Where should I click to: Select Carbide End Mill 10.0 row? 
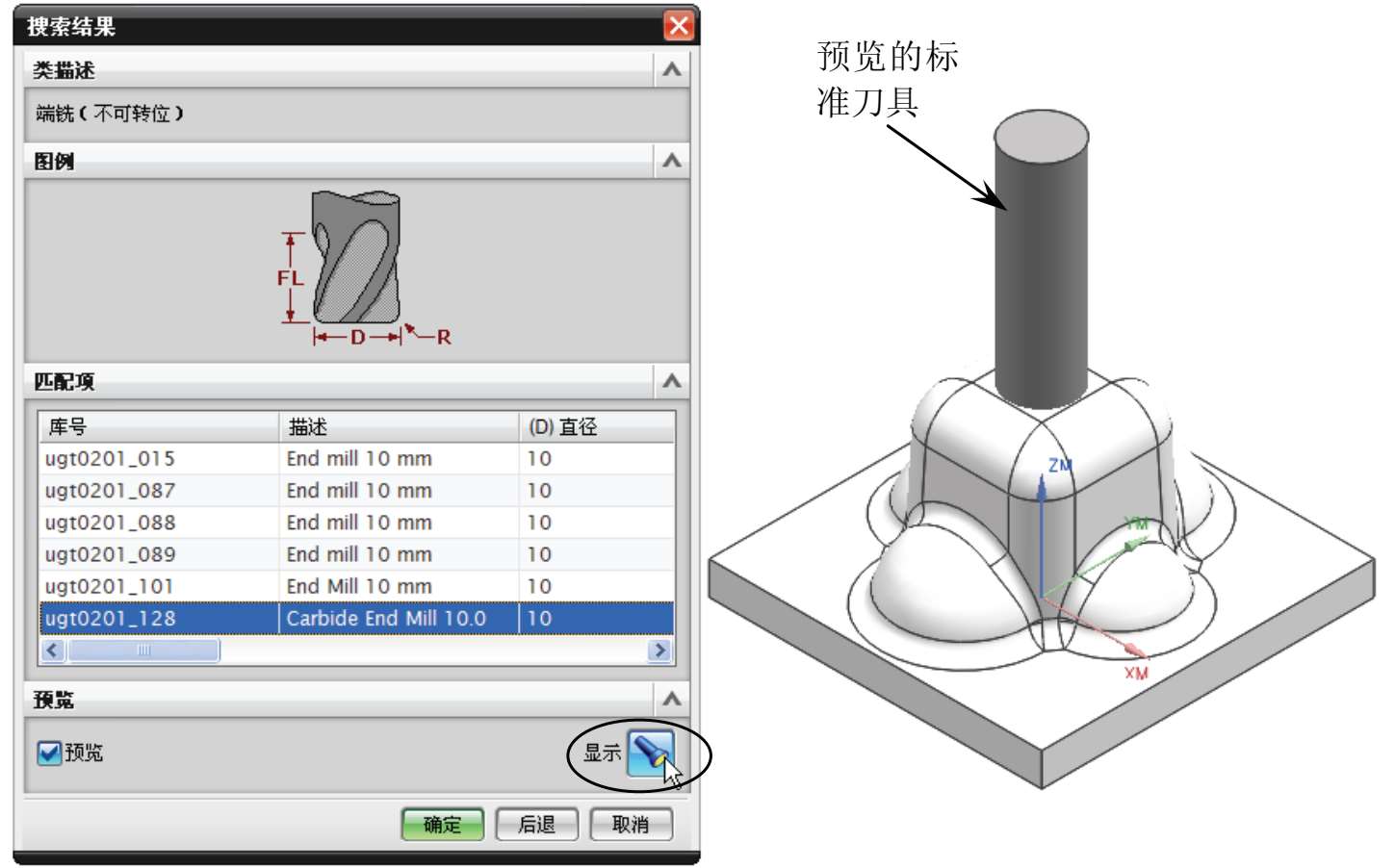385,618
